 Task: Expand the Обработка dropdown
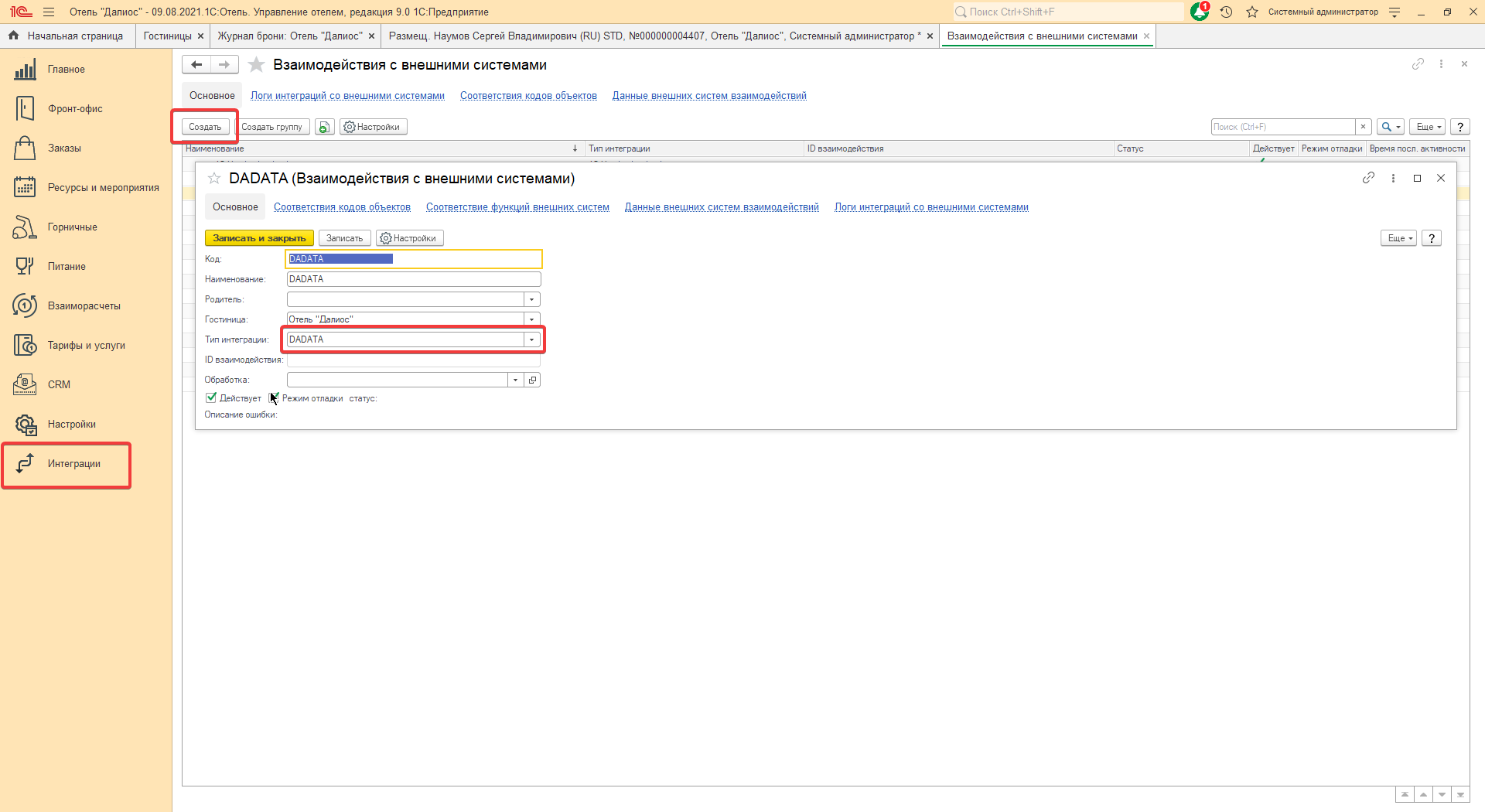point(515,380)
